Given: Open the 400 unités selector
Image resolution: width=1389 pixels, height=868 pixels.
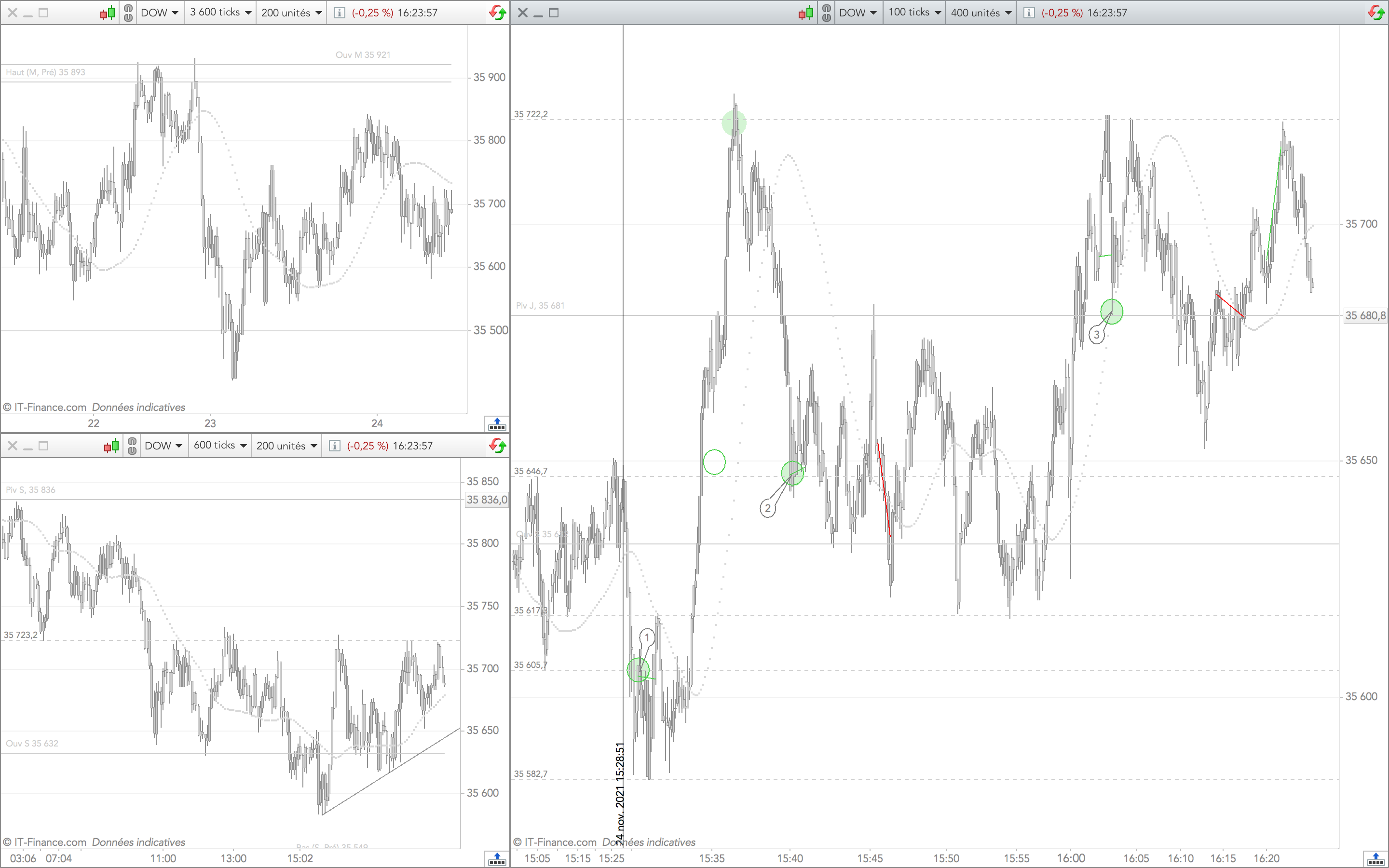Looking at the screenshot, I should [981, 13].
